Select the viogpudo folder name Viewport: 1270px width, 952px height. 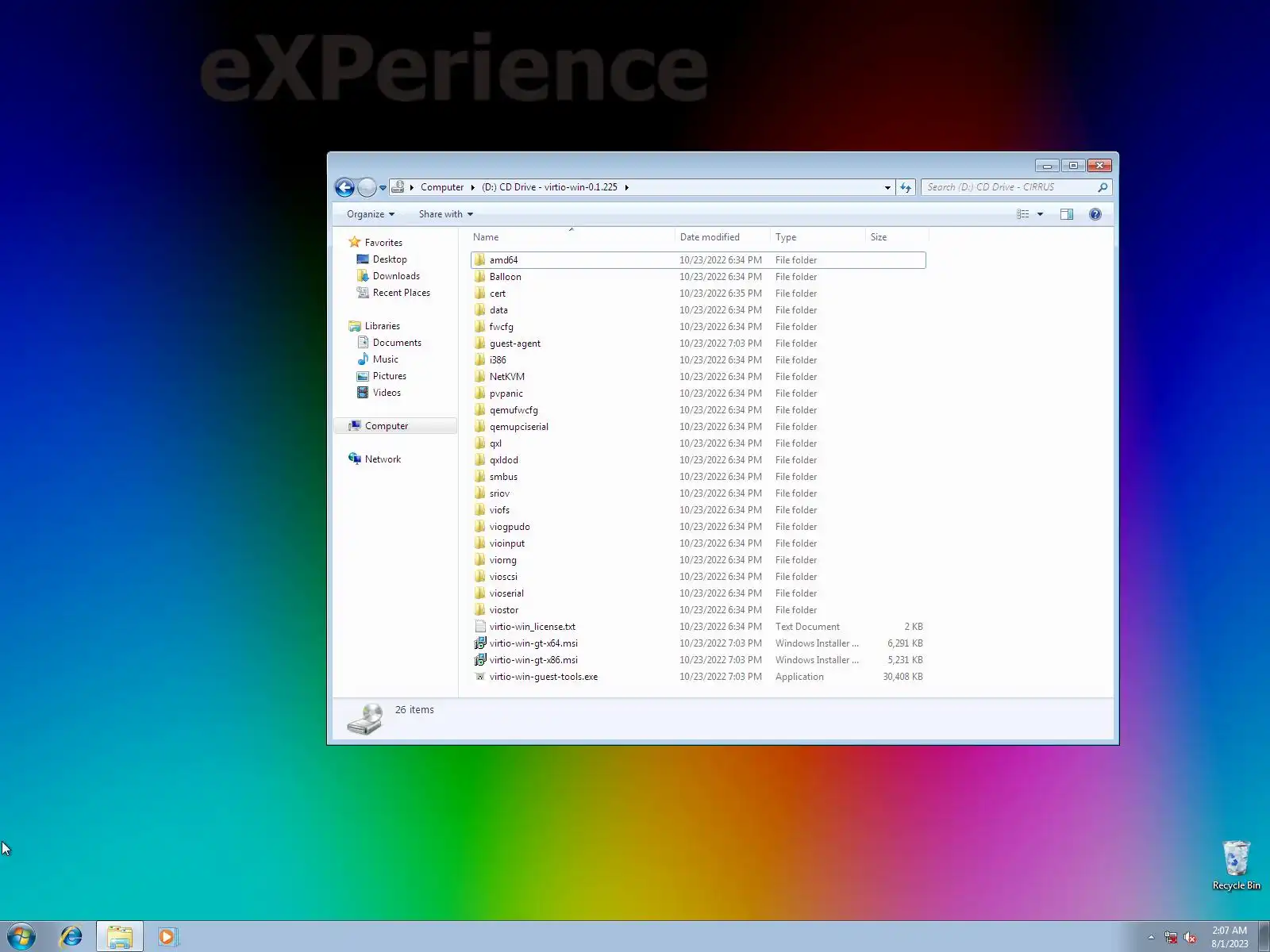[510, 527]
